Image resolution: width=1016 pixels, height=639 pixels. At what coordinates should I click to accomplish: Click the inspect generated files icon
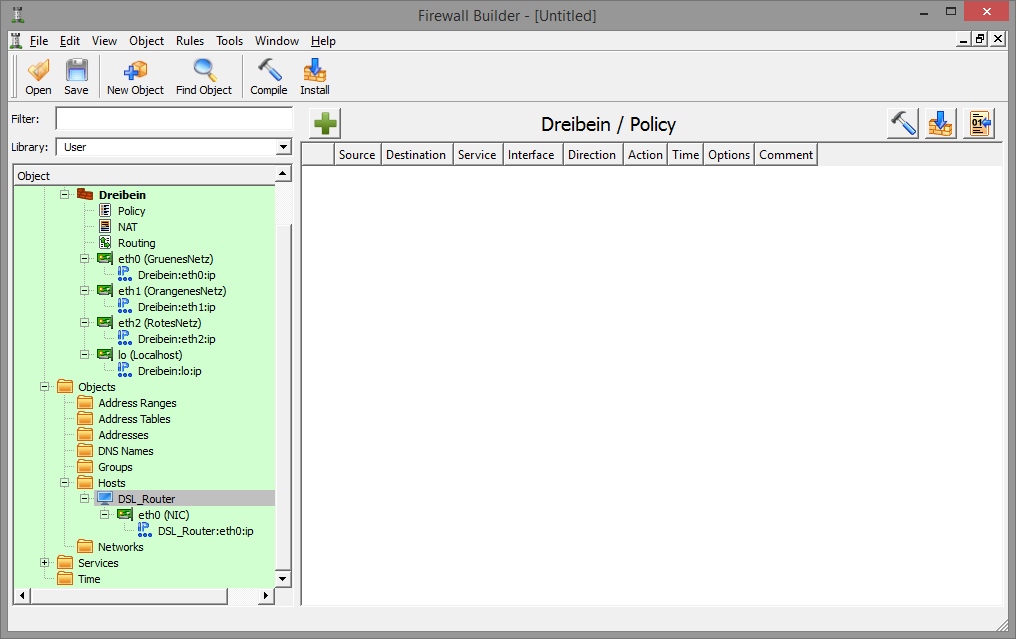979,124
